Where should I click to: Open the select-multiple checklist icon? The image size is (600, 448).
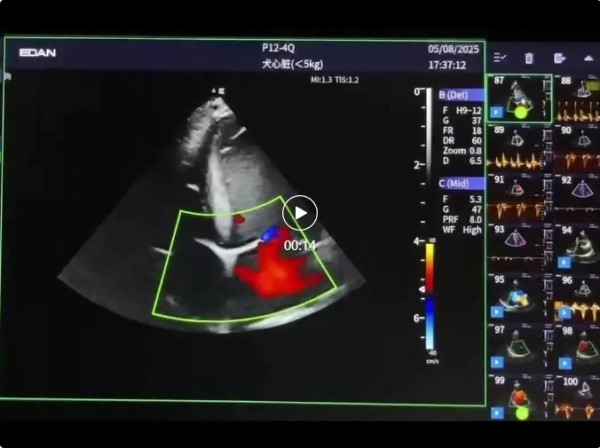500,58
